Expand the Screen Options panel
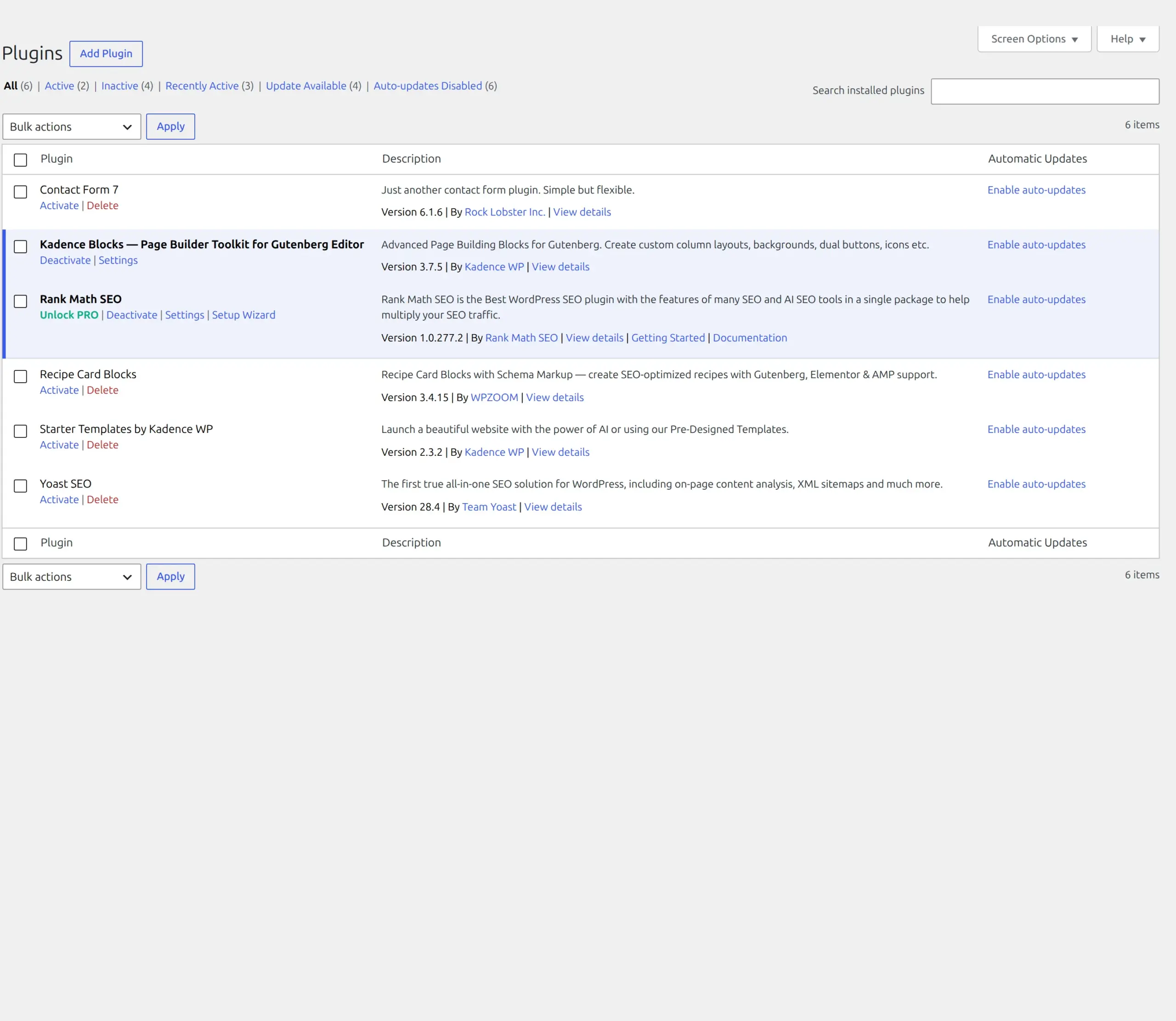Screen dimensions: 1176x1021 [x=1034, y=39]
